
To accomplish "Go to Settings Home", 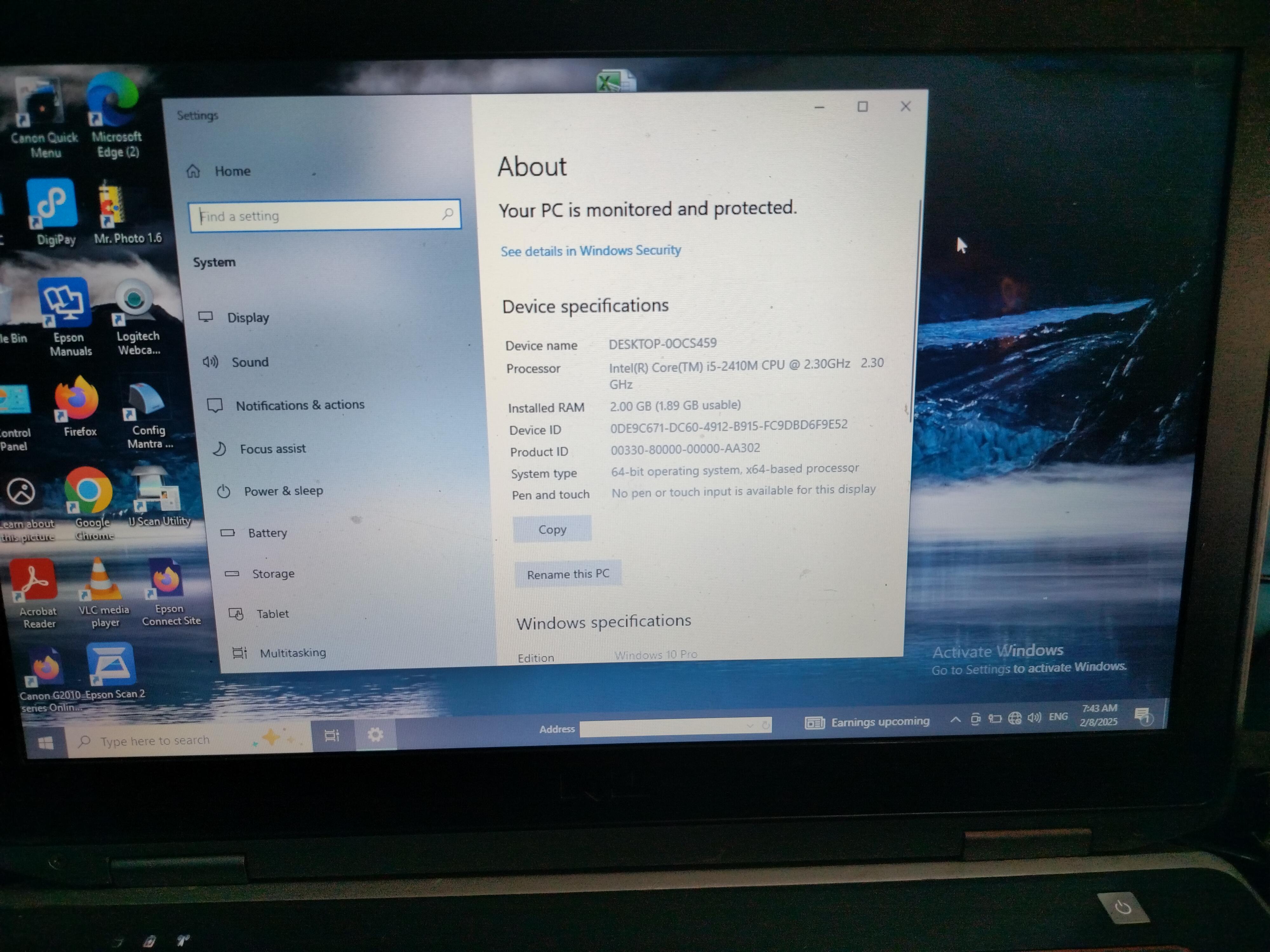I will point(219,171).
